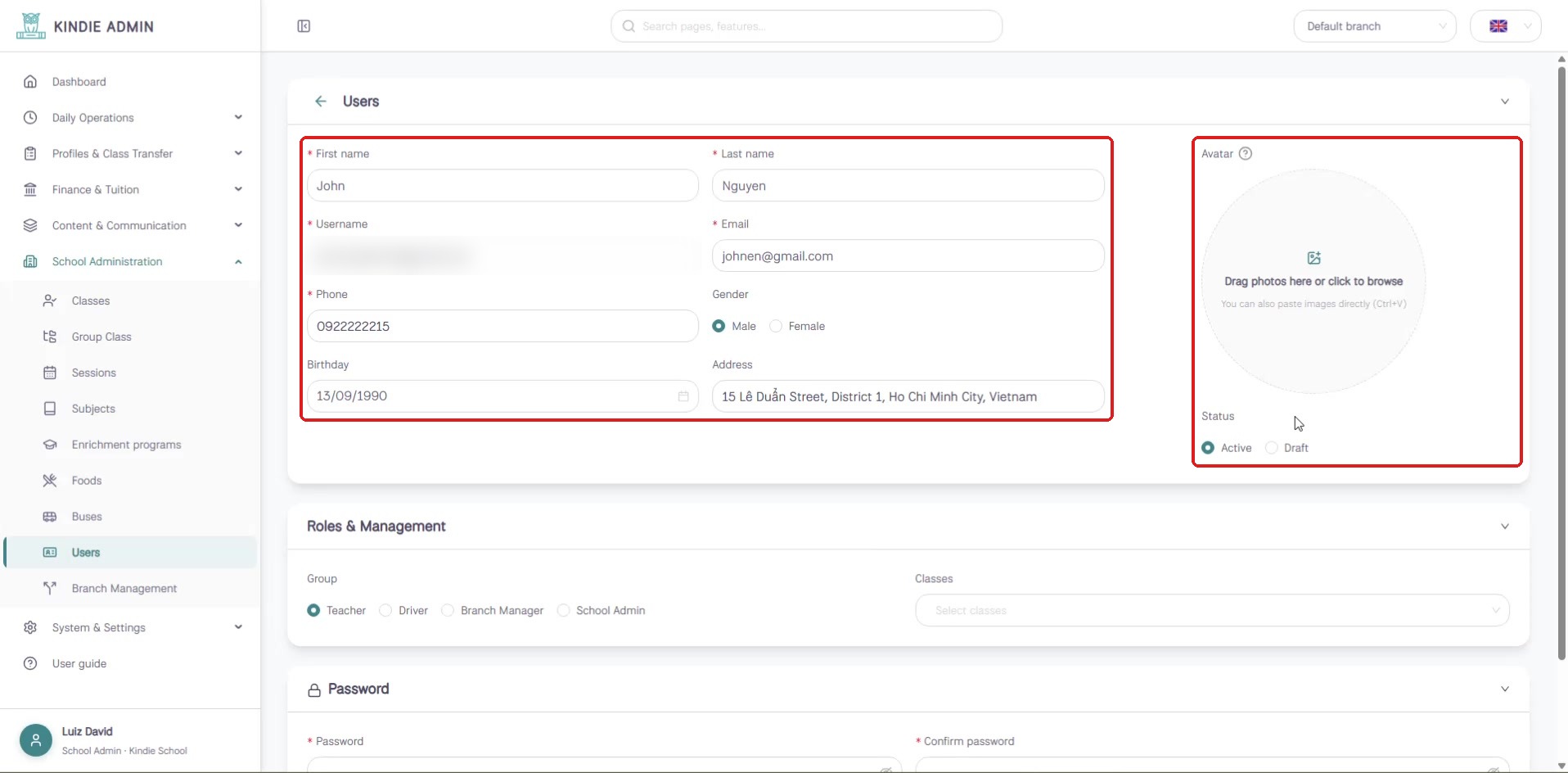Viewport: 1568px width, 773px height.
Task: Click the Classes person icon
Action: point(50,301)
